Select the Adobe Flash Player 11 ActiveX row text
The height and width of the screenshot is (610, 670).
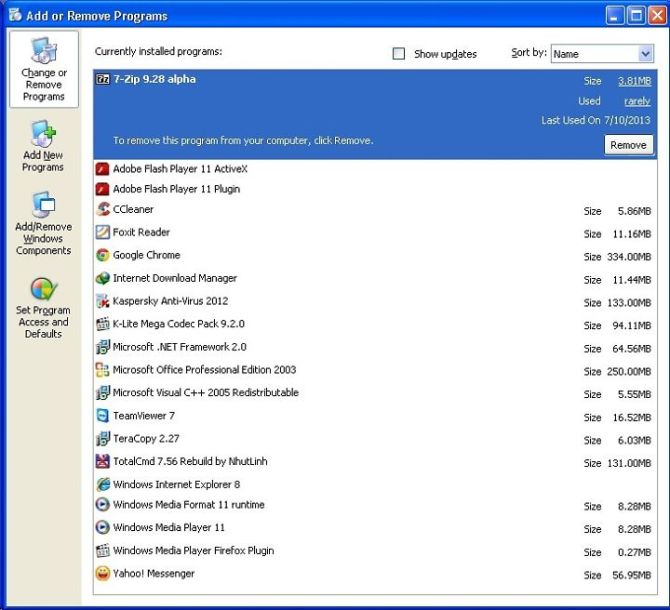[x=180, y=169]
